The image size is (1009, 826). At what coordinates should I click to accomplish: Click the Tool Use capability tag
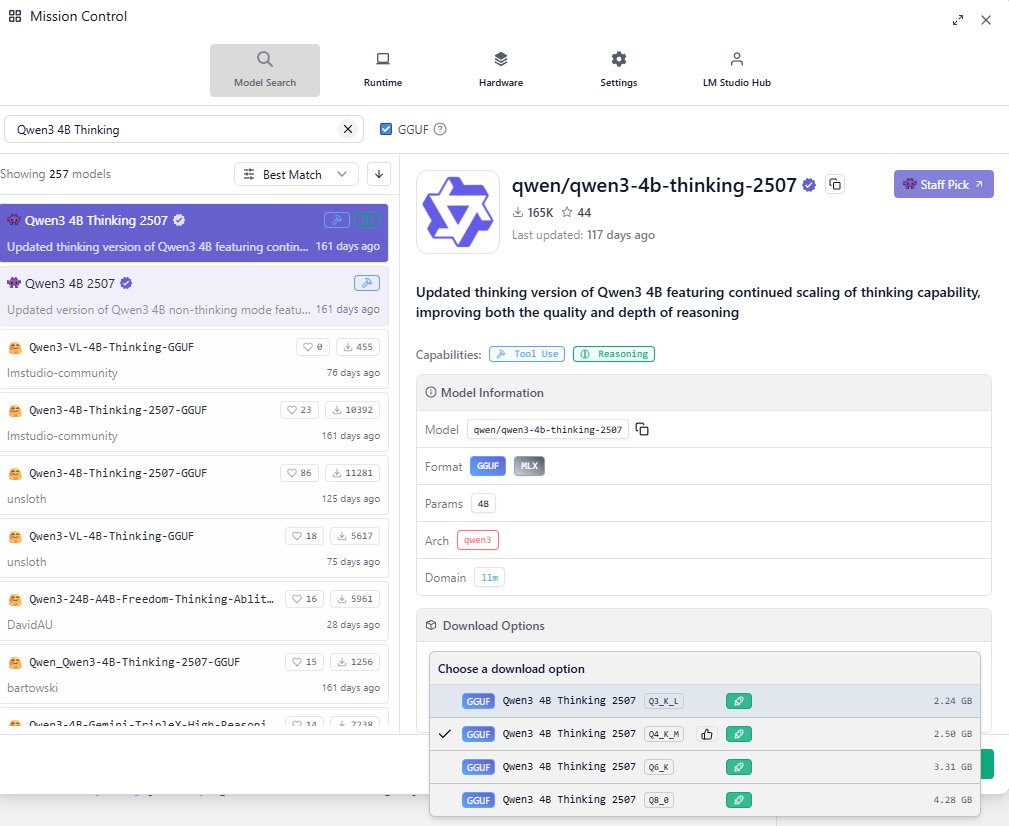527,354
